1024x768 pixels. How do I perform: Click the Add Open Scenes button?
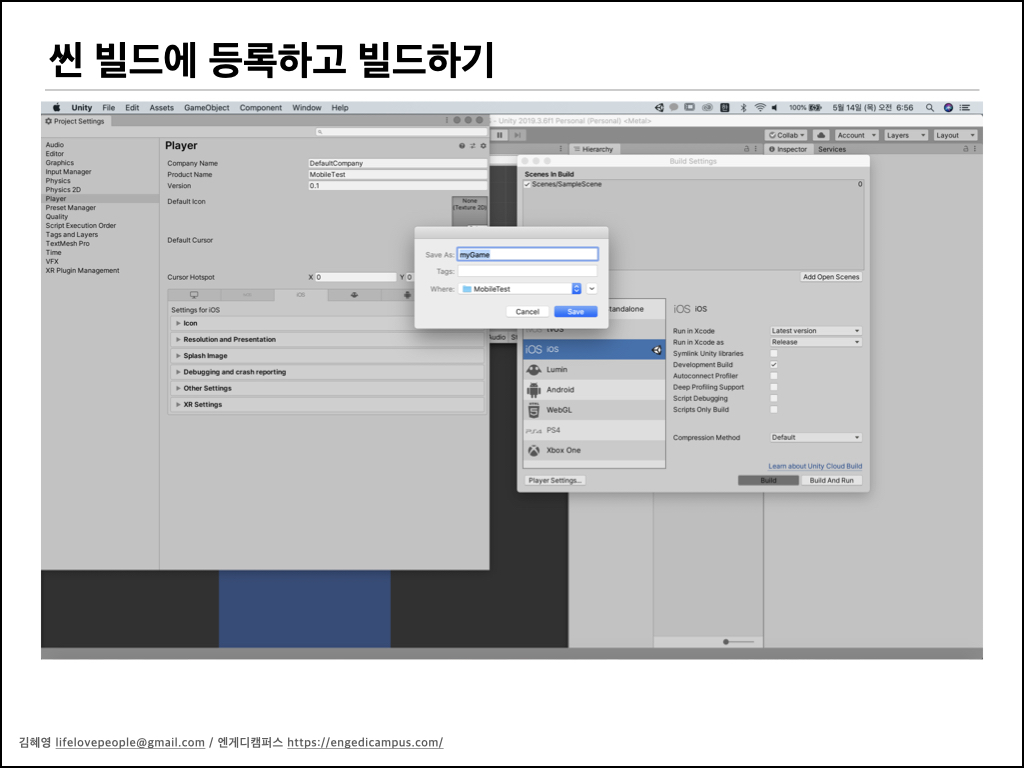pyautogui.click(x=831, y=277)
